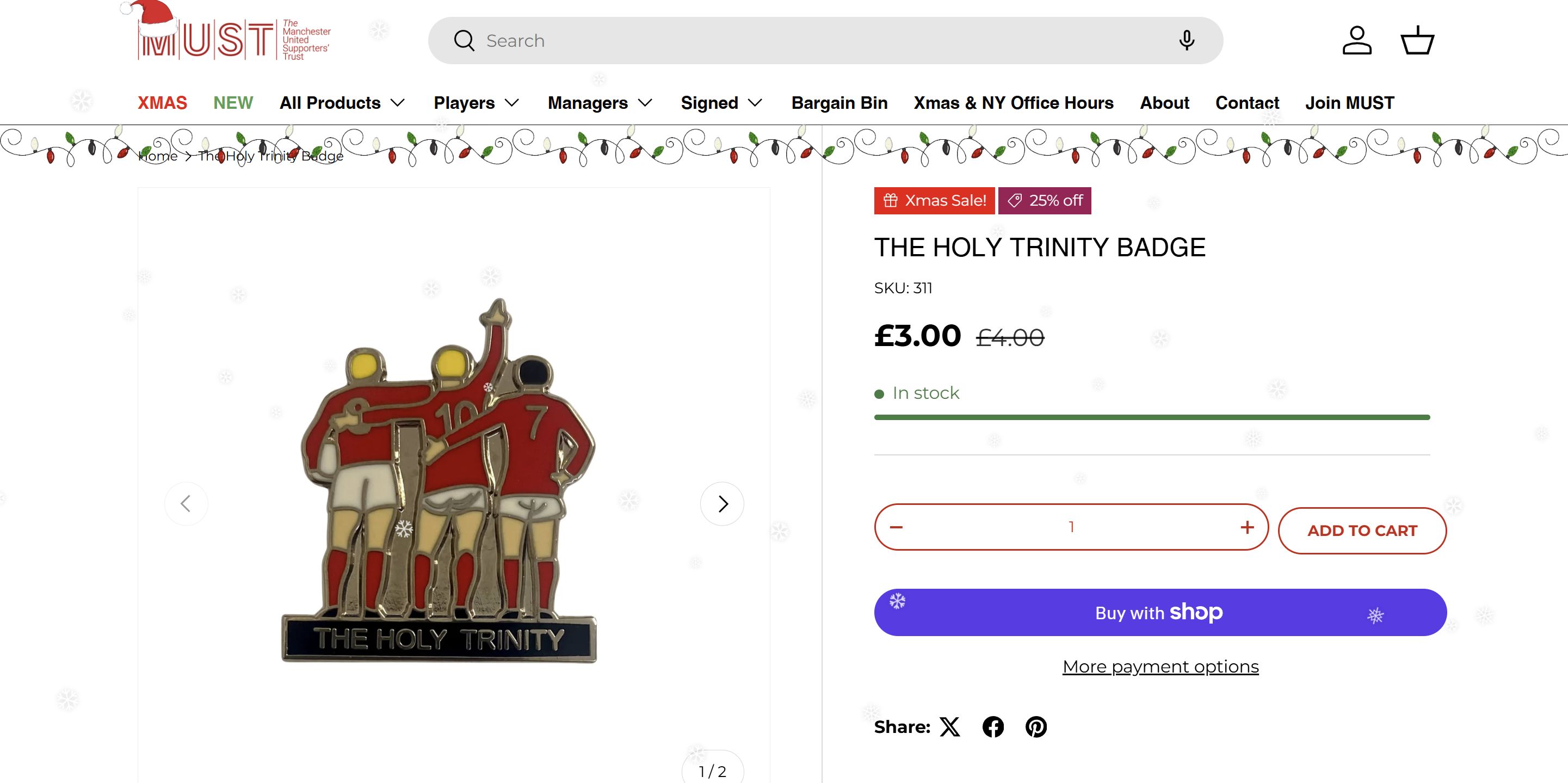Viewport: 1568px width, 783px height.
Task: Decrease quantity with minus button
Action: tap(896, 527)
